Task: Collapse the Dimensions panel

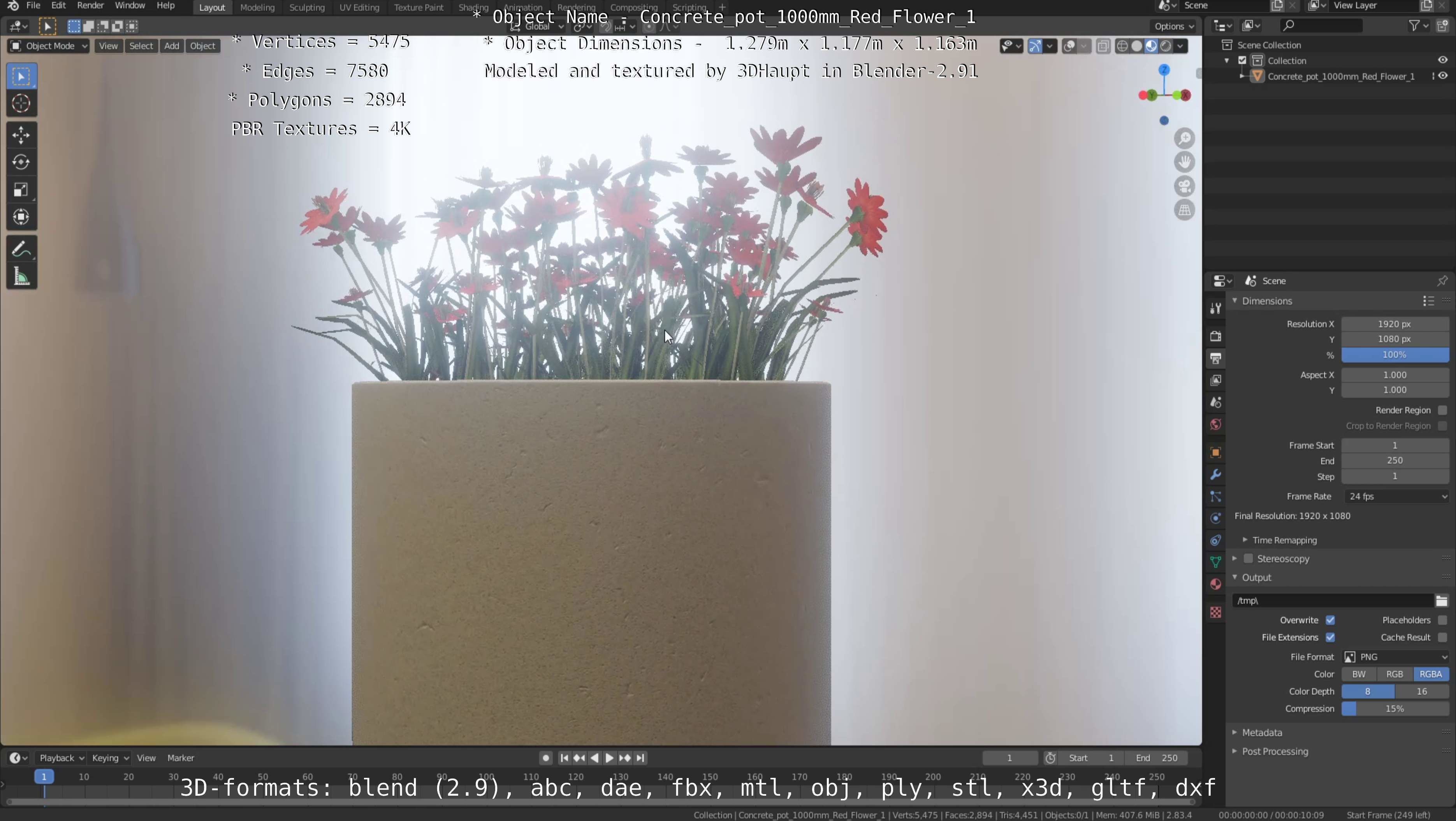Action: 1267,301
